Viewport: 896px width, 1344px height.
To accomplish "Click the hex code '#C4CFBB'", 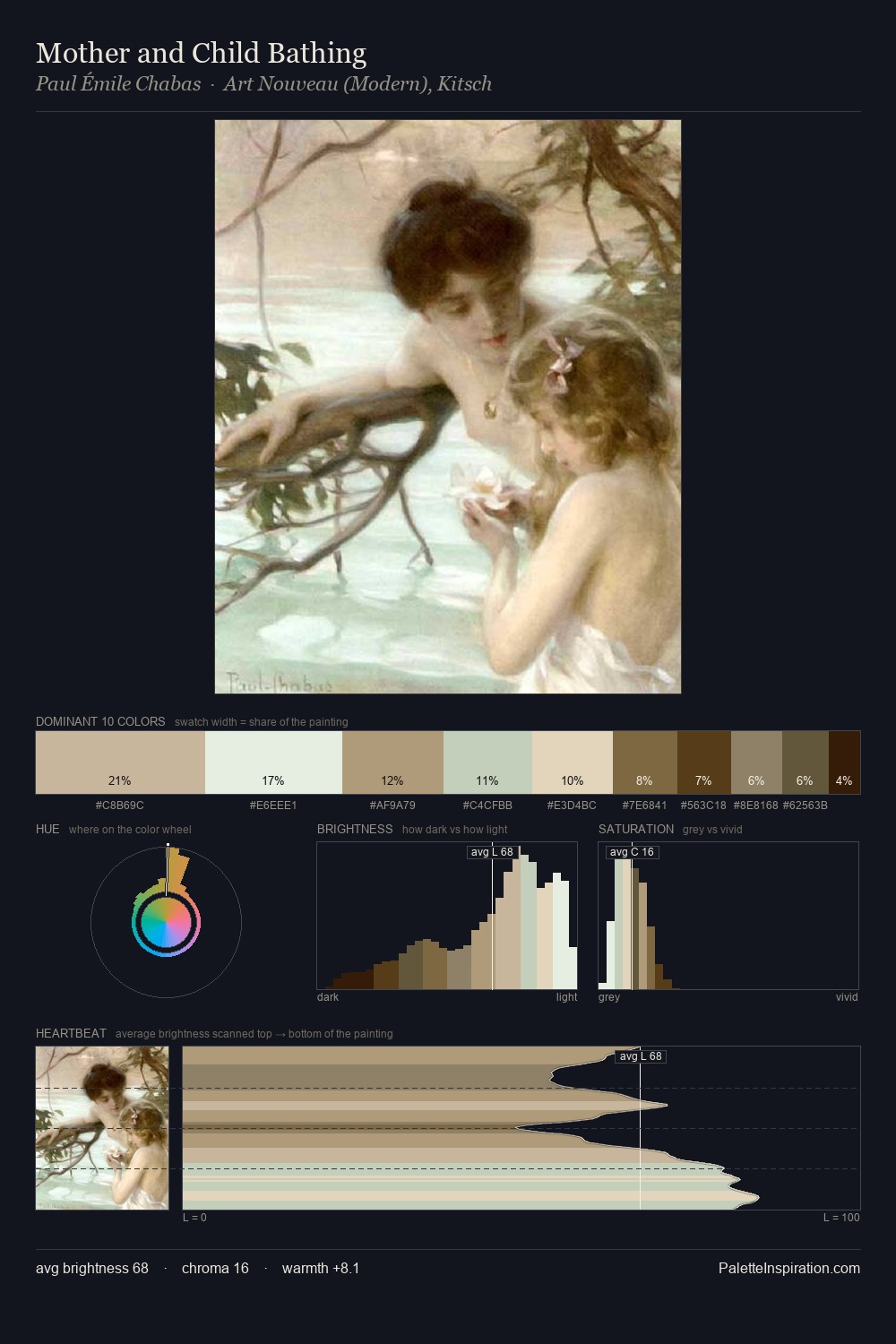I will (487, 806).
